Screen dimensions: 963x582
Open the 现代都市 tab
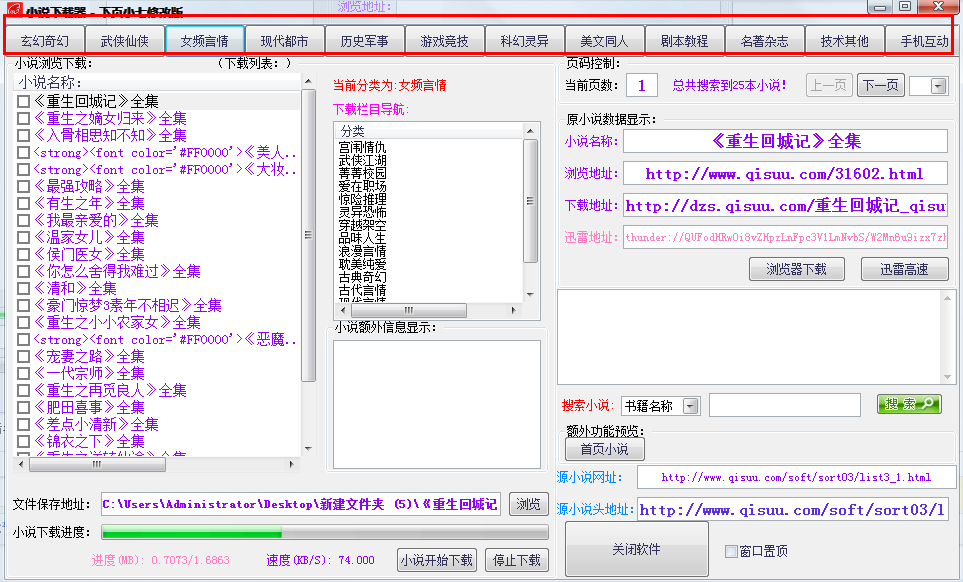click(284, 41)
